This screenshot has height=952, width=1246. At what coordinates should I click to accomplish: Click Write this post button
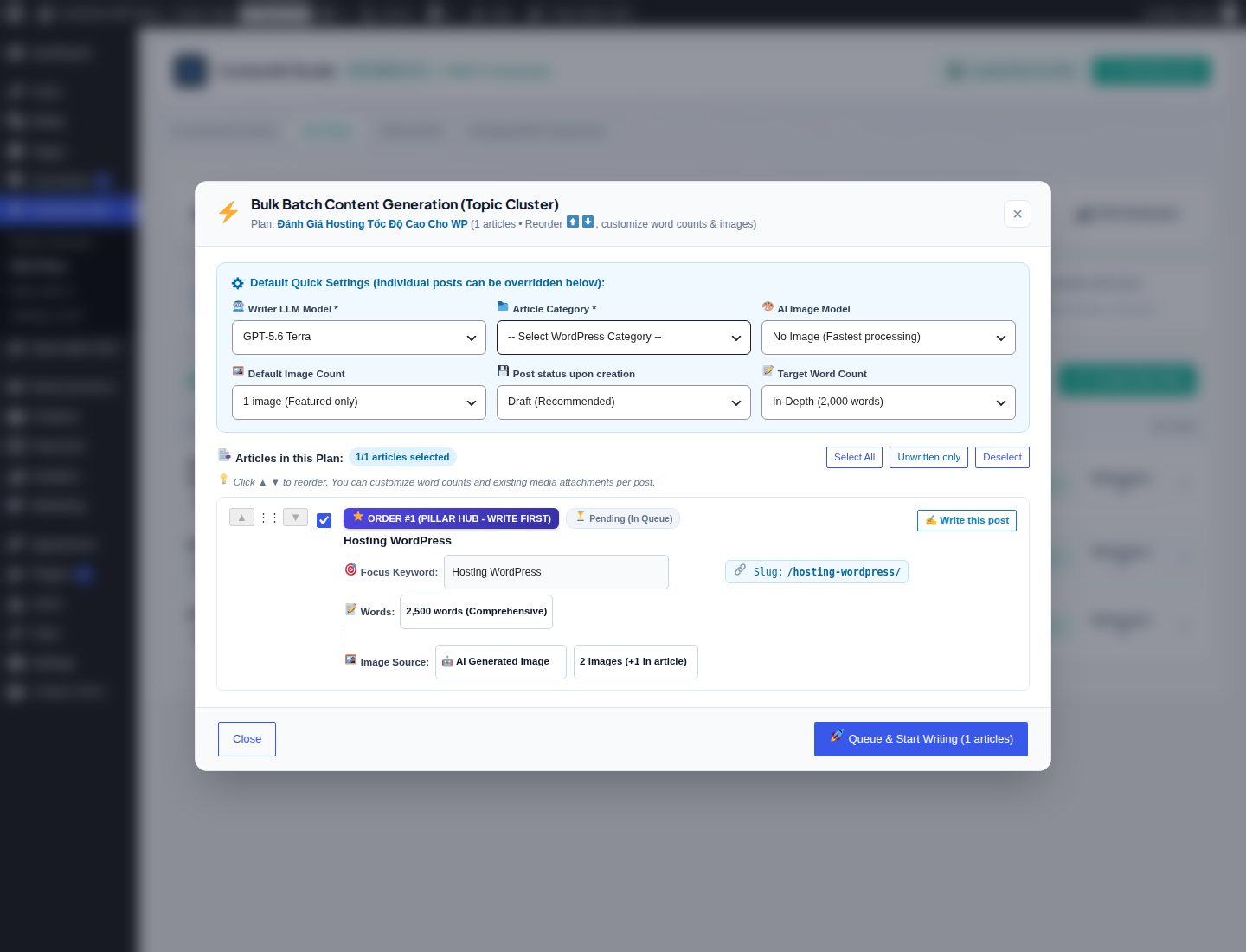967,520
